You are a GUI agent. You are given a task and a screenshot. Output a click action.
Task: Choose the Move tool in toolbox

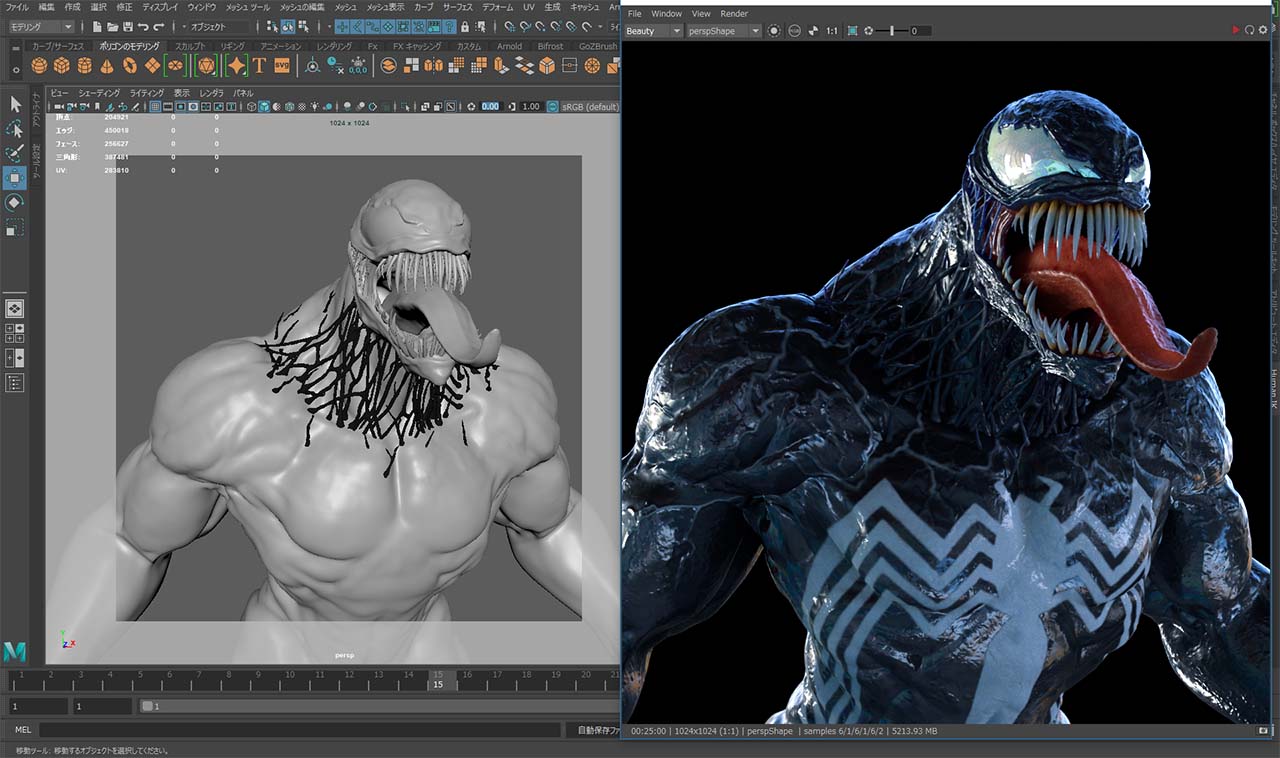click(x=15, y=178)
